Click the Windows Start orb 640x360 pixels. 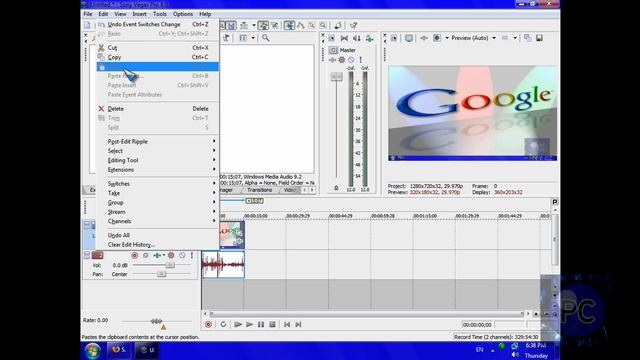[x=93, y=350]
